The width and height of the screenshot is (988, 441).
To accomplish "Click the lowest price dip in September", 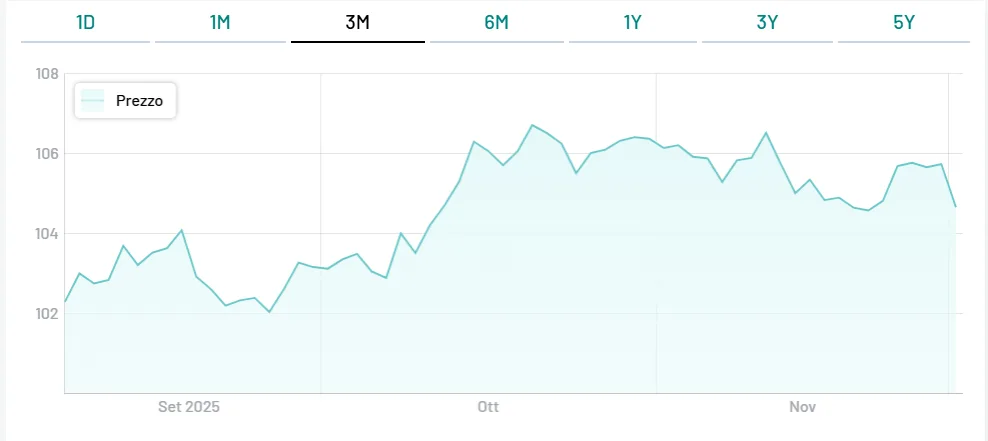I will pyautogui.click(x=269, y=312).
